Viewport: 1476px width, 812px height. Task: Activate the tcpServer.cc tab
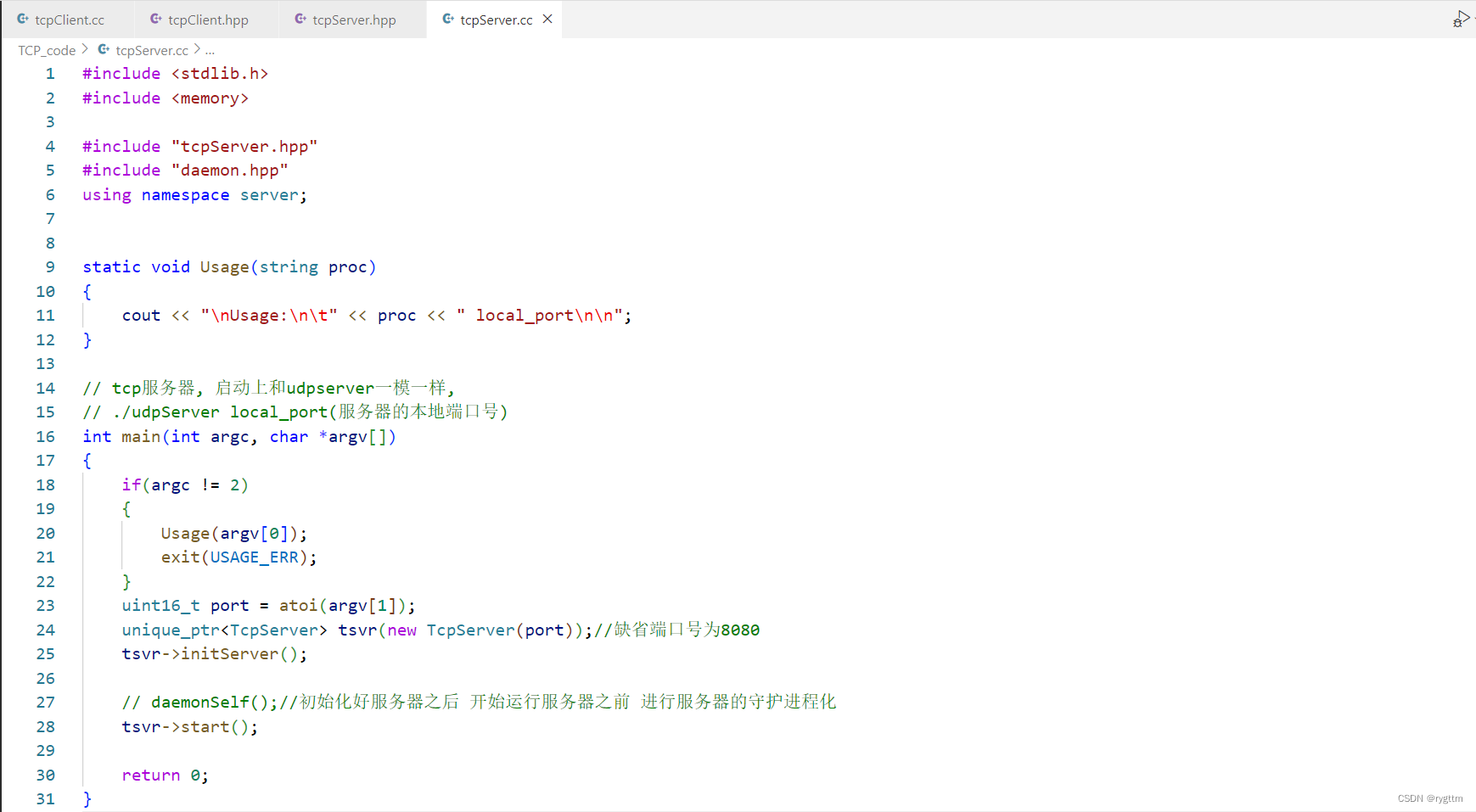pyautogui.click(x=496, y=20)
